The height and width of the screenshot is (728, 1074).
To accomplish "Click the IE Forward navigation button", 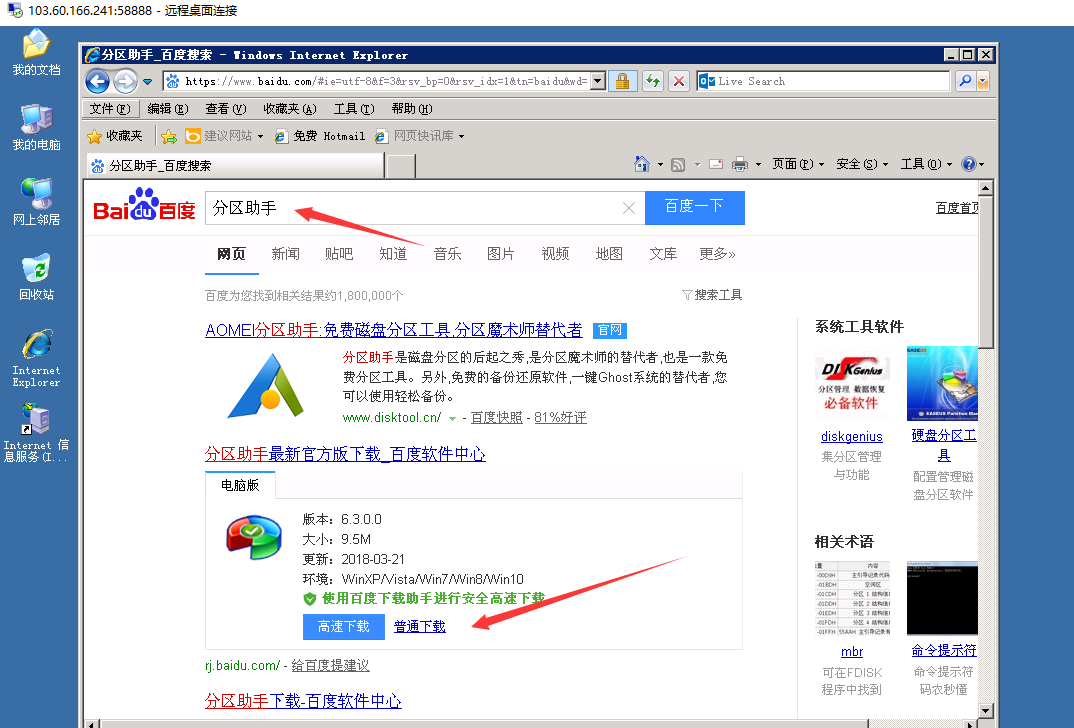I will click(125, 81).
